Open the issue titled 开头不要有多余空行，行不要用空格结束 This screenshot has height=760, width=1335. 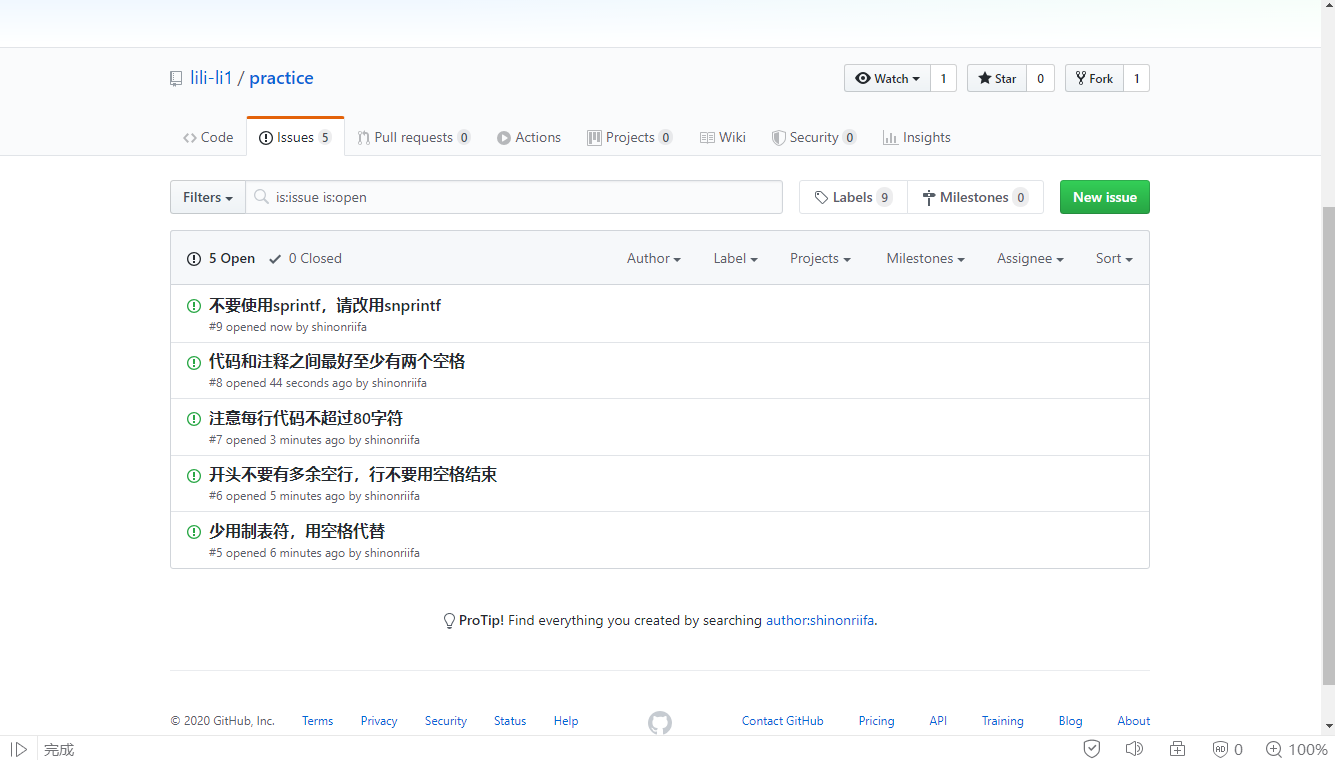pyautogui.click(x=353, y=475)
